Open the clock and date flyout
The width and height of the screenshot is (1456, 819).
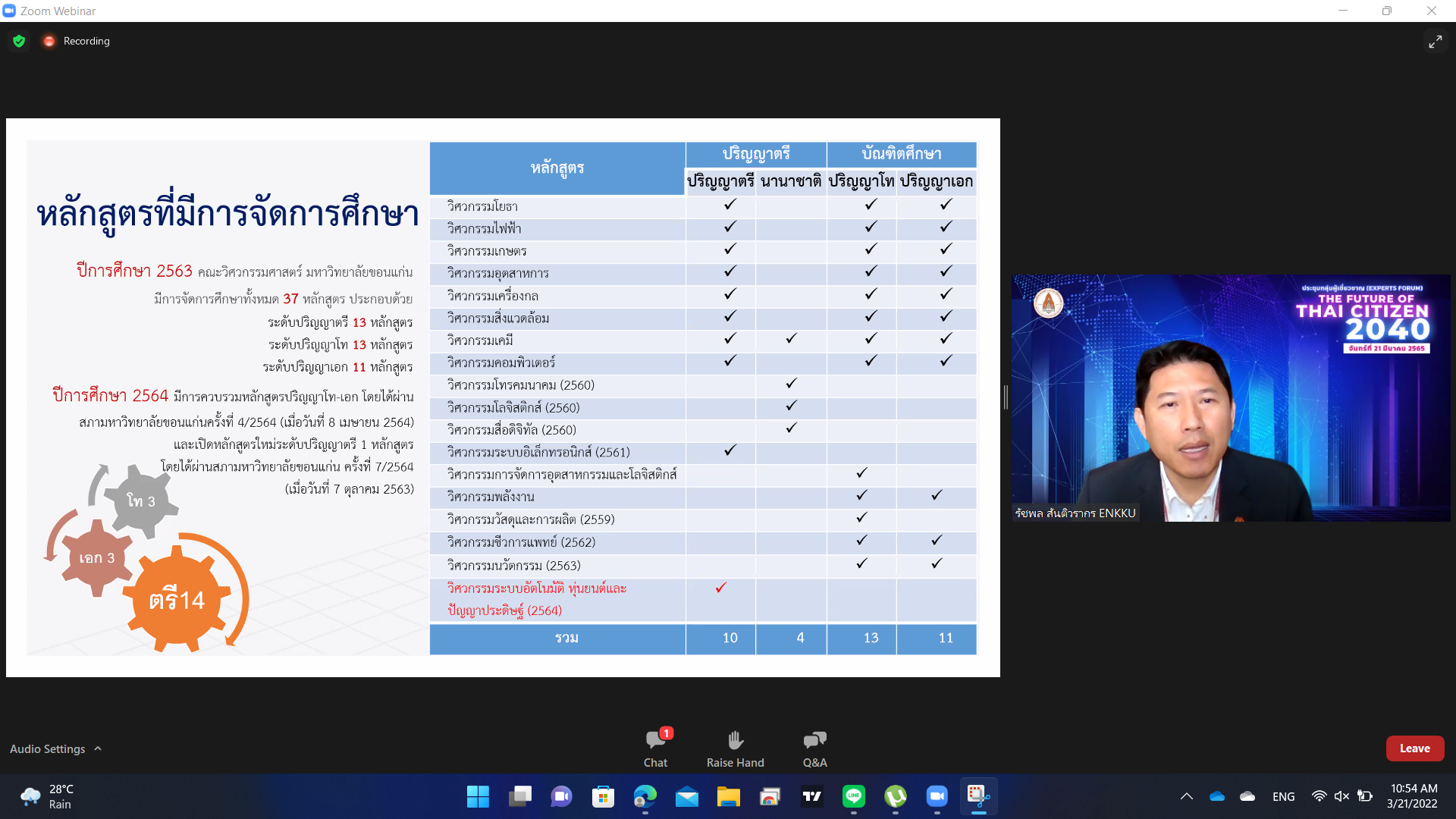(1413, 796)
